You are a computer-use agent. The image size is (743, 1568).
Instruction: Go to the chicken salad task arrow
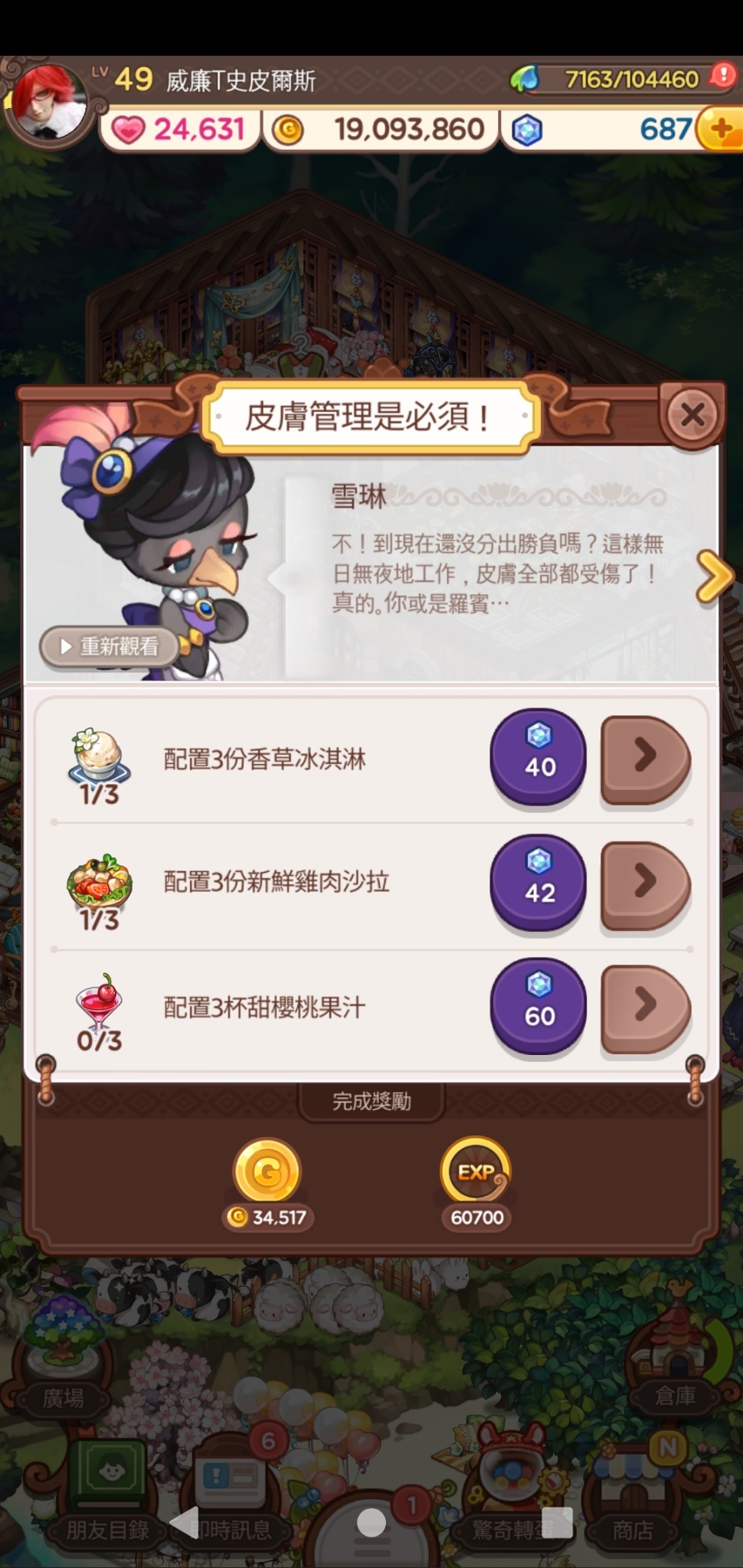(646, 884)
